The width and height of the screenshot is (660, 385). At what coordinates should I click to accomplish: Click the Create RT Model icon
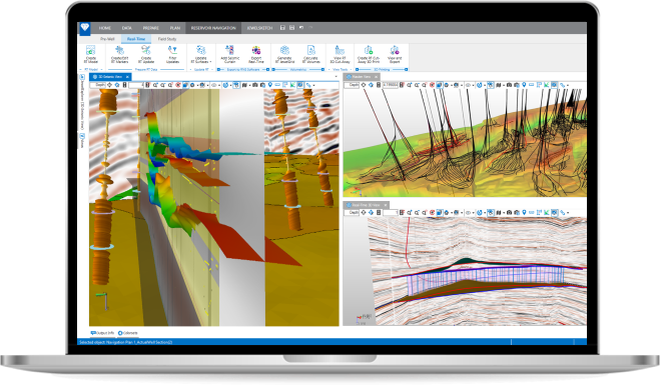[x=90, y=55]
